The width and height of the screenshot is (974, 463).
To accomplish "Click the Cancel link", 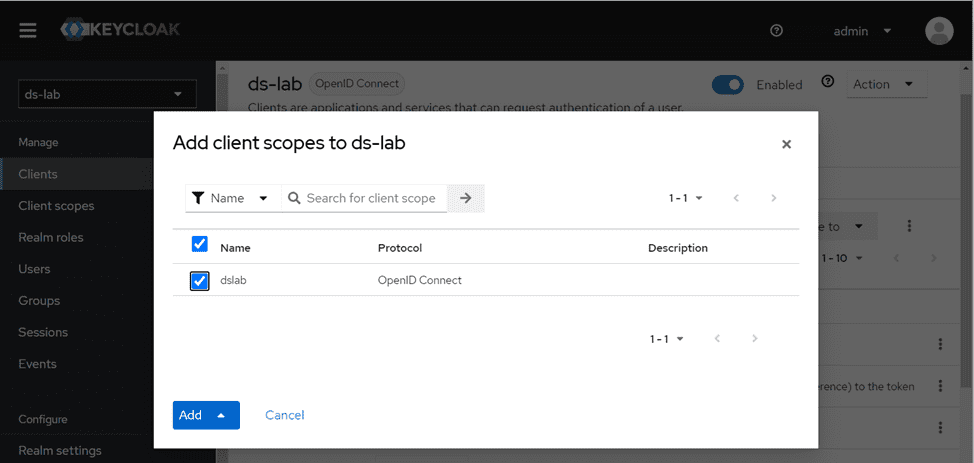I will click(x=284, y=415).
